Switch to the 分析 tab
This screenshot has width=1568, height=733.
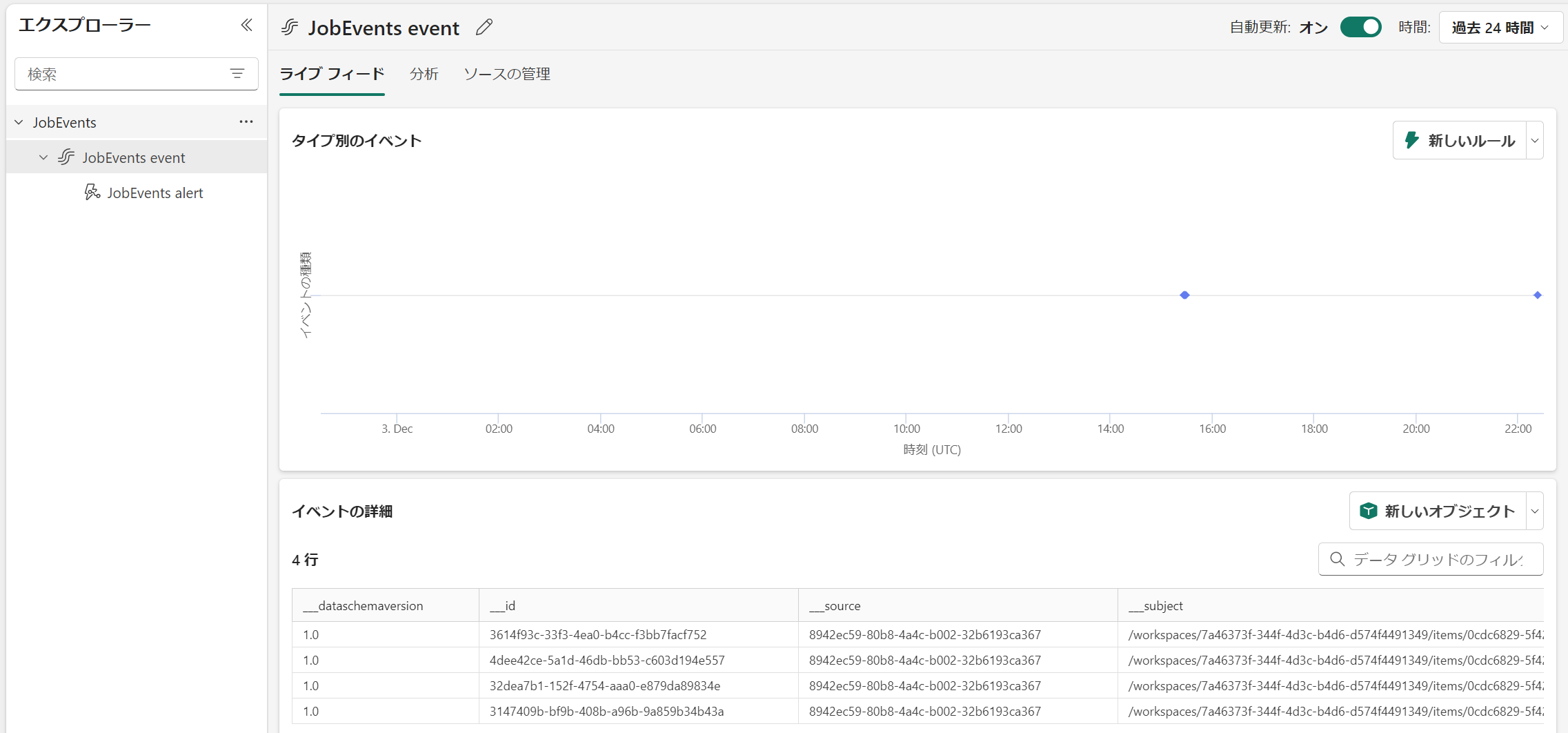point(424,74)
